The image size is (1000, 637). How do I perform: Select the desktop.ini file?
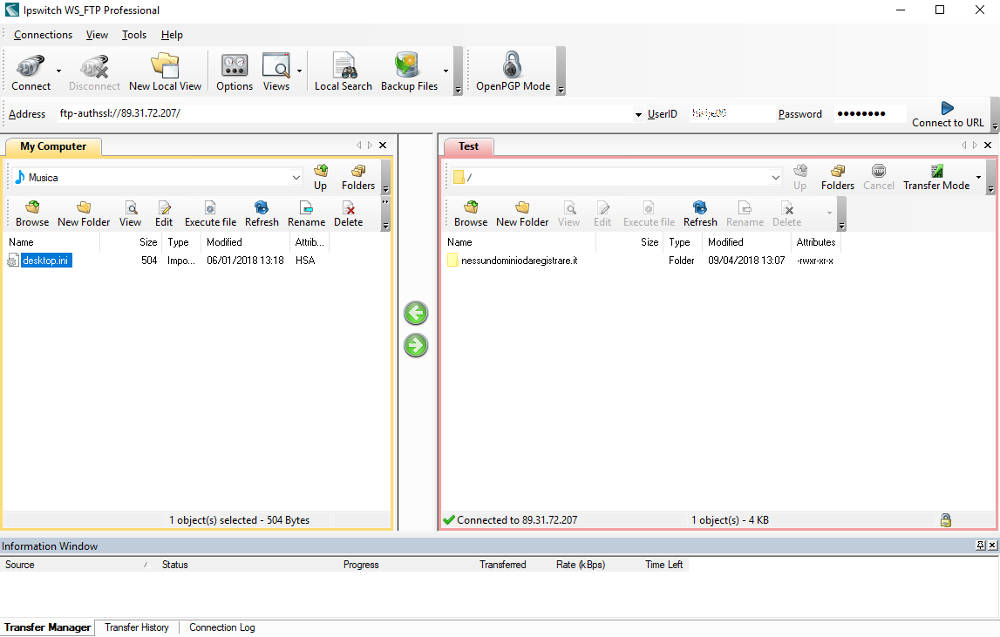point(46,260)
